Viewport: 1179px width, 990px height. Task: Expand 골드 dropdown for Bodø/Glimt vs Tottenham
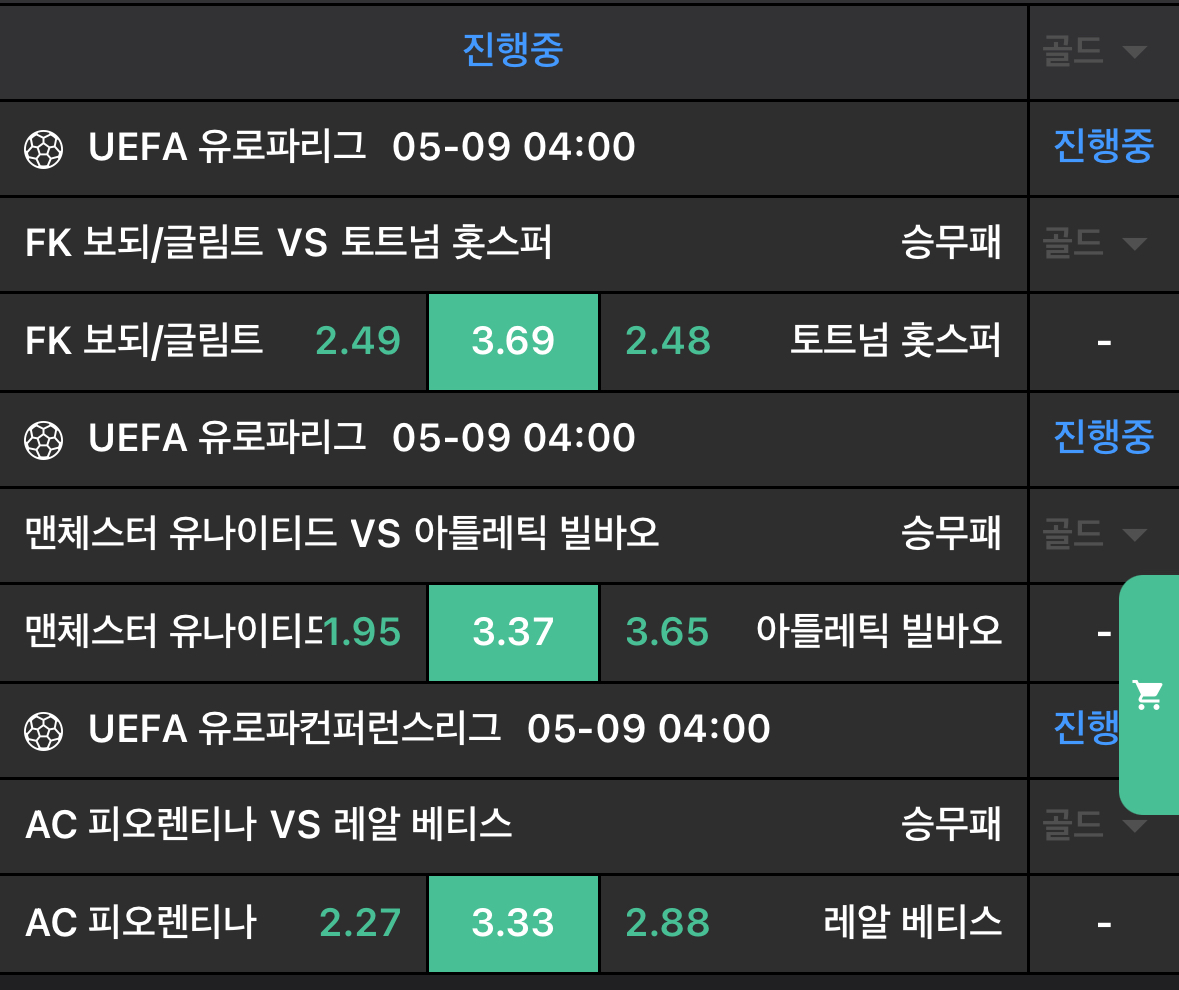1093,243
